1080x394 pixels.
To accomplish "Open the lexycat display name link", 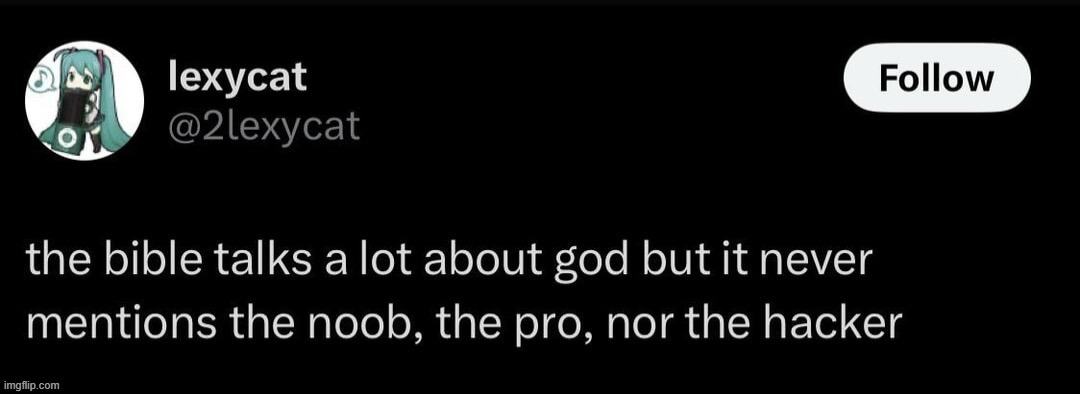I will [238, 78].
